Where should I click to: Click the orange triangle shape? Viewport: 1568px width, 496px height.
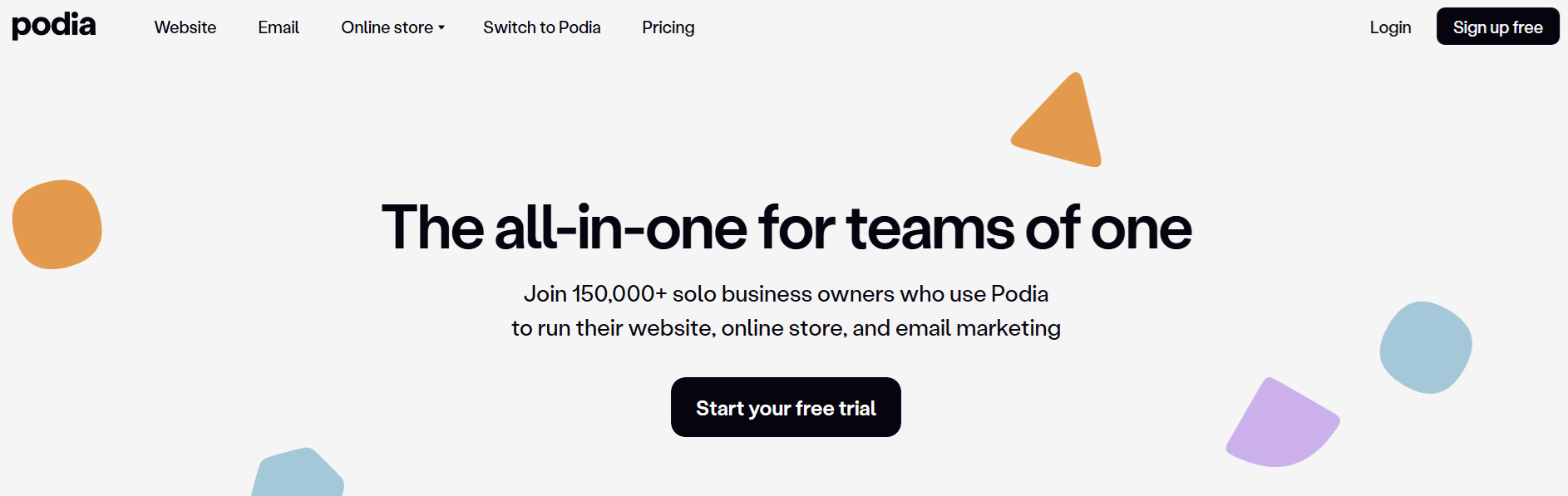click(x=1063, y=126)
